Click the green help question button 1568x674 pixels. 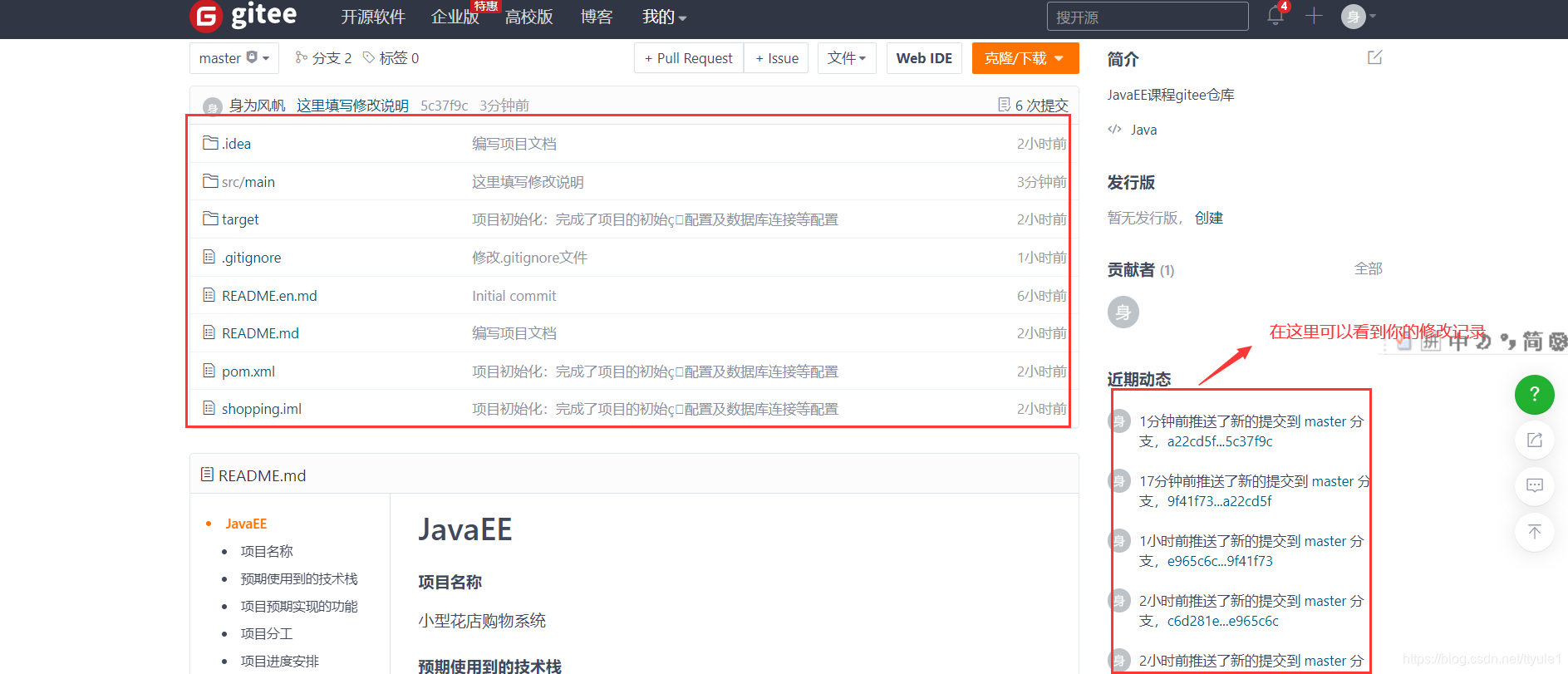click(1535, 395)
